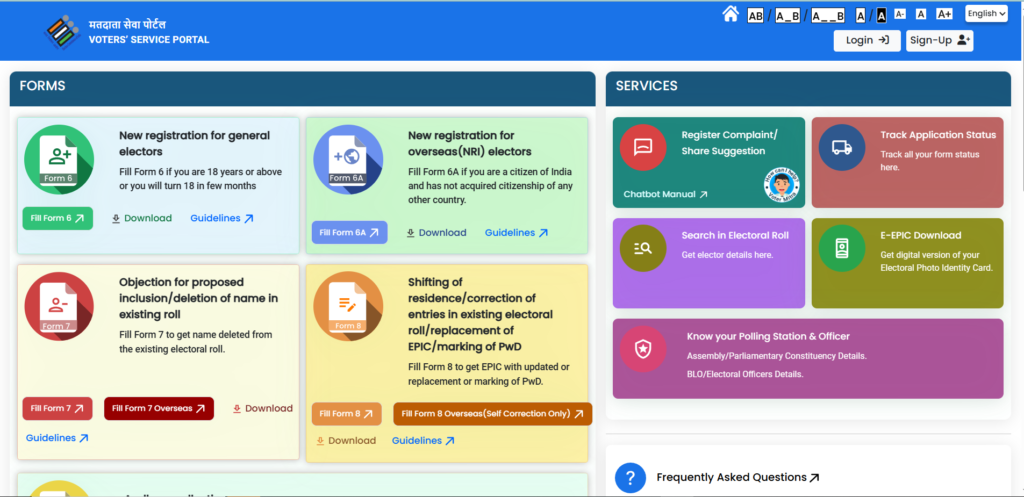The height and width of the screenshot is (497, 1024).
Task: Click the Sign-Up button
Action: click(939, 40)
